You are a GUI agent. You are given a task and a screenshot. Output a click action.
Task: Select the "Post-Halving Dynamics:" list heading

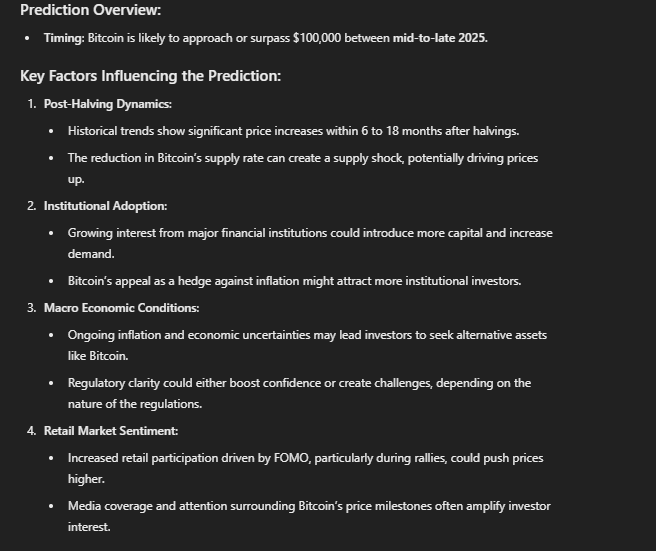click(x=107, y=104)
